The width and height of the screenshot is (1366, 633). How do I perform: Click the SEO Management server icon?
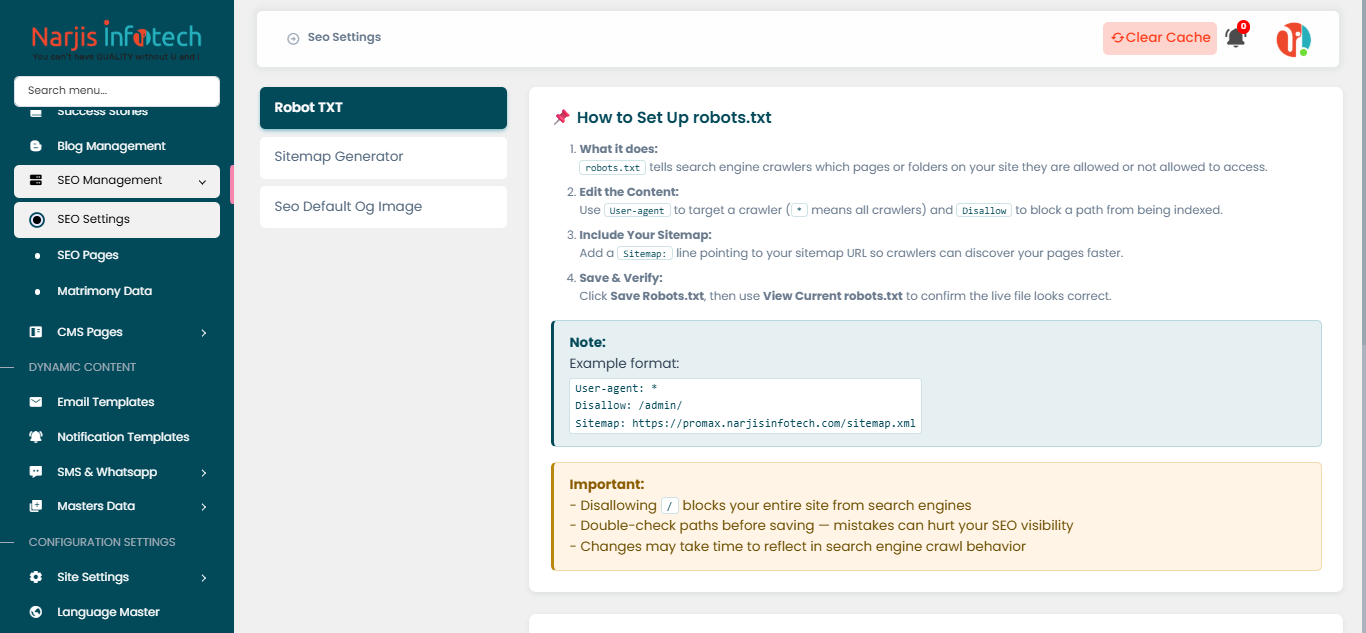point(36,181)
